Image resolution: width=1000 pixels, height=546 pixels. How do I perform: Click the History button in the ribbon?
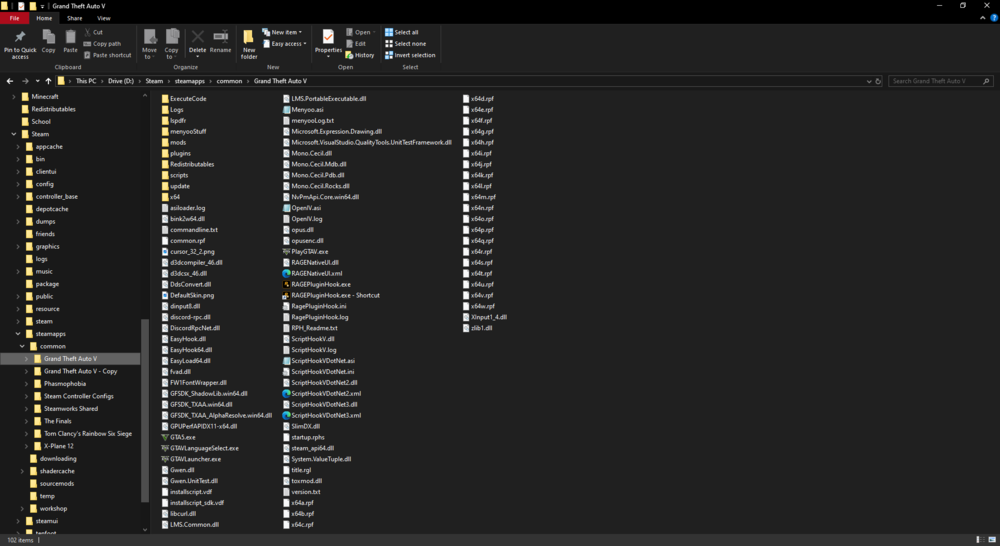click(x=360, y=55)
